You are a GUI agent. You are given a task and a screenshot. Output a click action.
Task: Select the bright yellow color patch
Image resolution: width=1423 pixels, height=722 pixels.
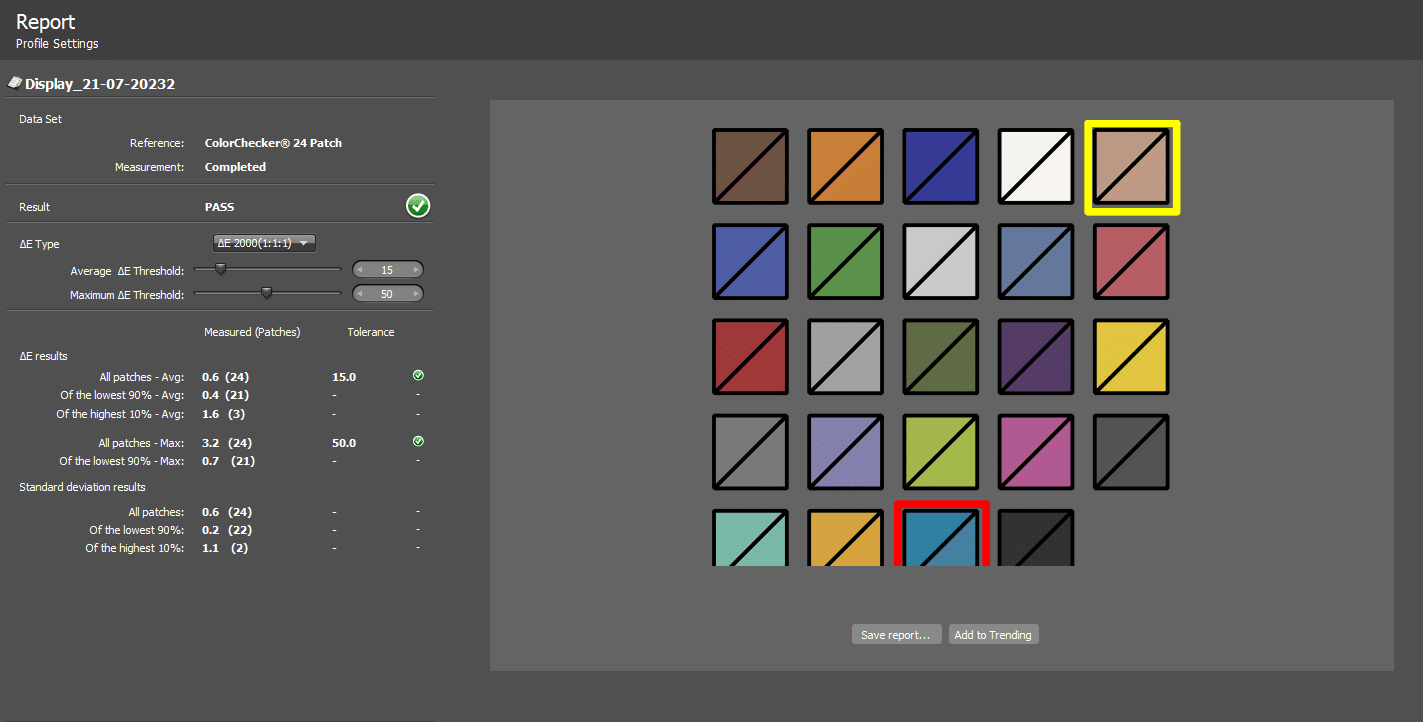(x=1131, y=357)
